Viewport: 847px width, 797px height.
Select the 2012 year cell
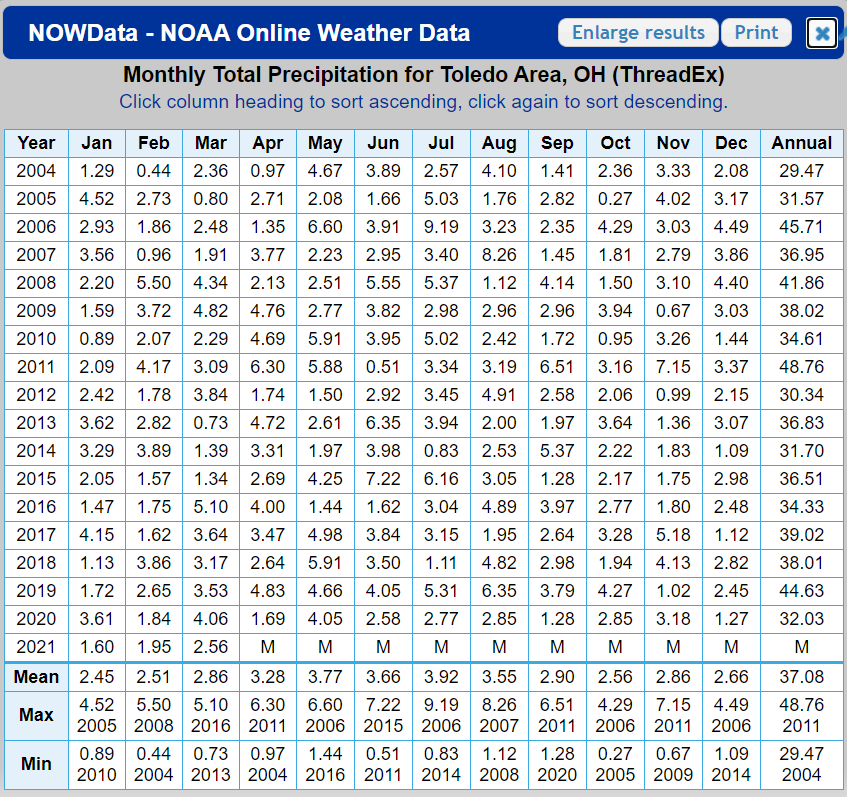click(x=36, y=396)
